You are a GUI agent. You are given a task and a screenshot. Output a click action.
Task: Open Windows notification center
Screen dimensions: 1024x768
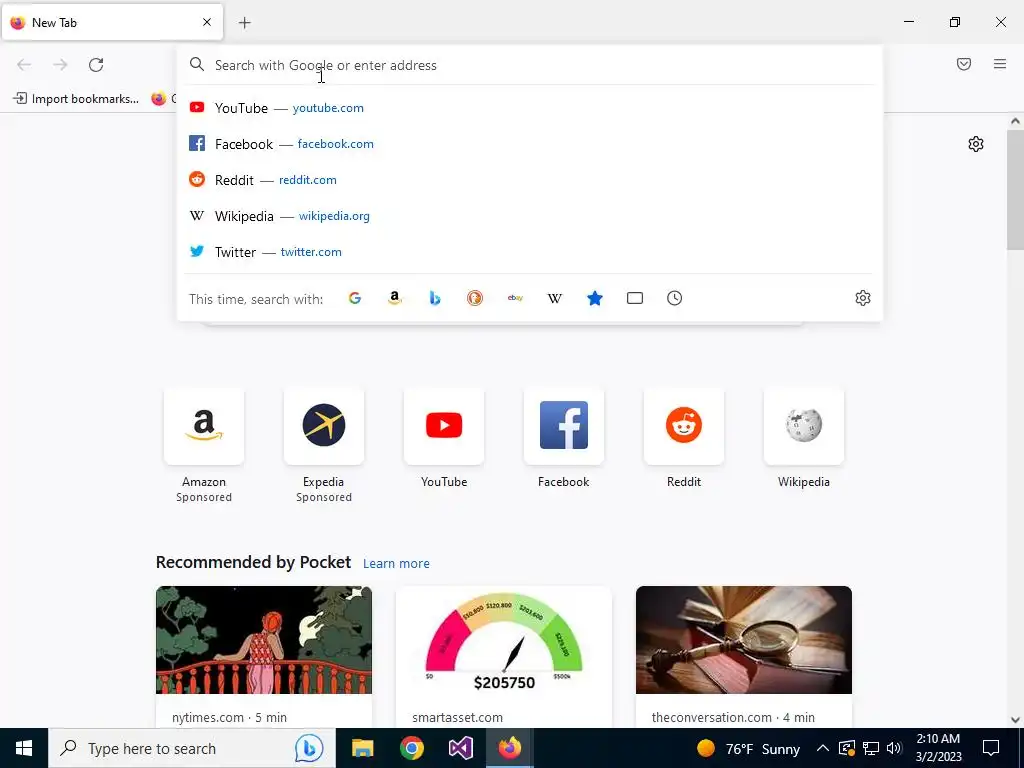[x=991, y=748]
